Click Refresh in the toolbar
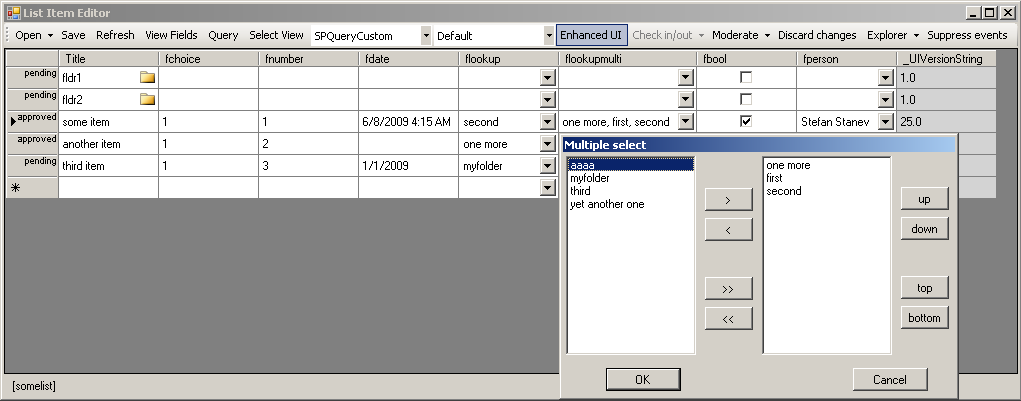This screenshot has width=1021, height=401. pyautogui.click(x=115, y=35)
